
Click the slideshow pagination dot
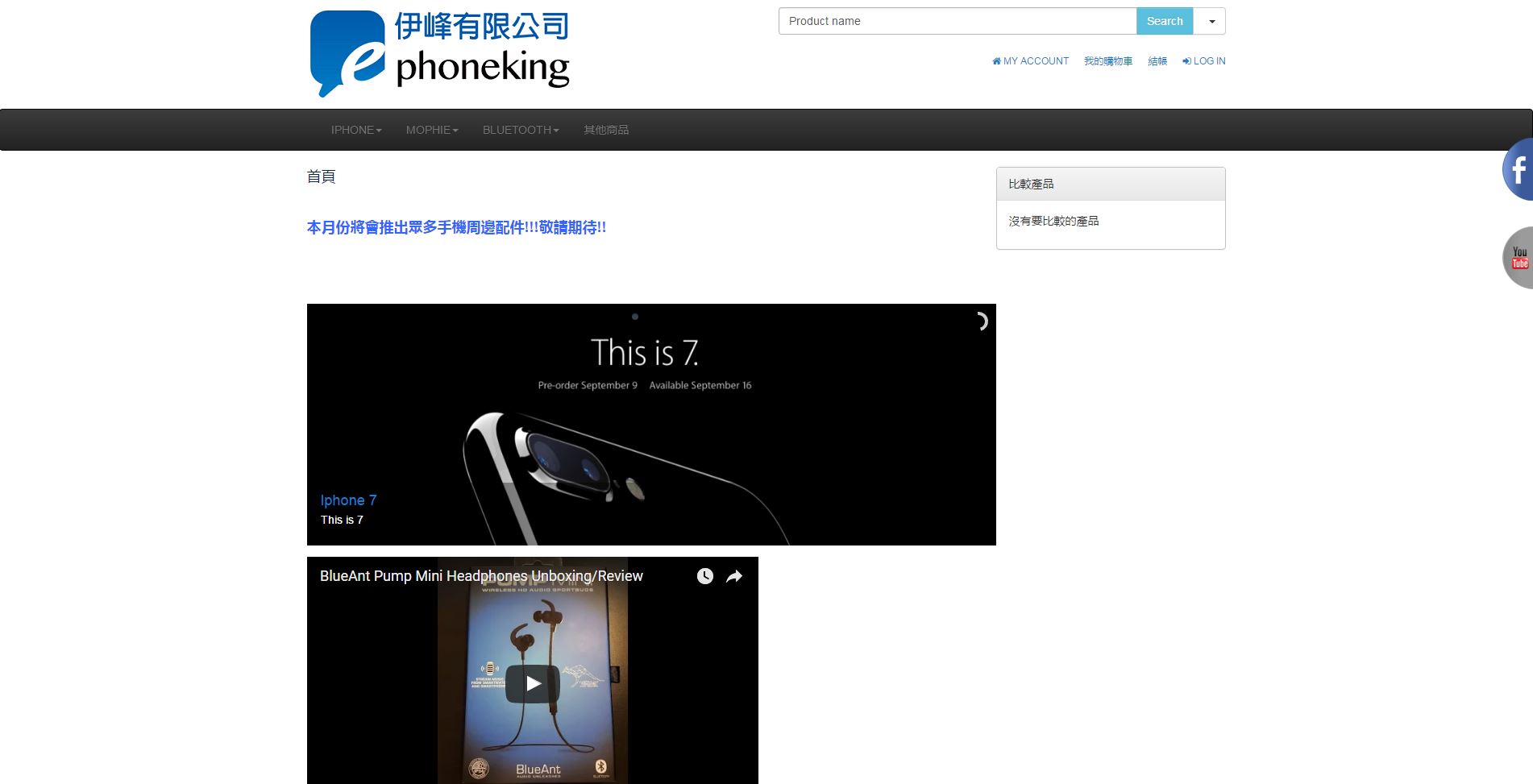[x=635, y=317]
